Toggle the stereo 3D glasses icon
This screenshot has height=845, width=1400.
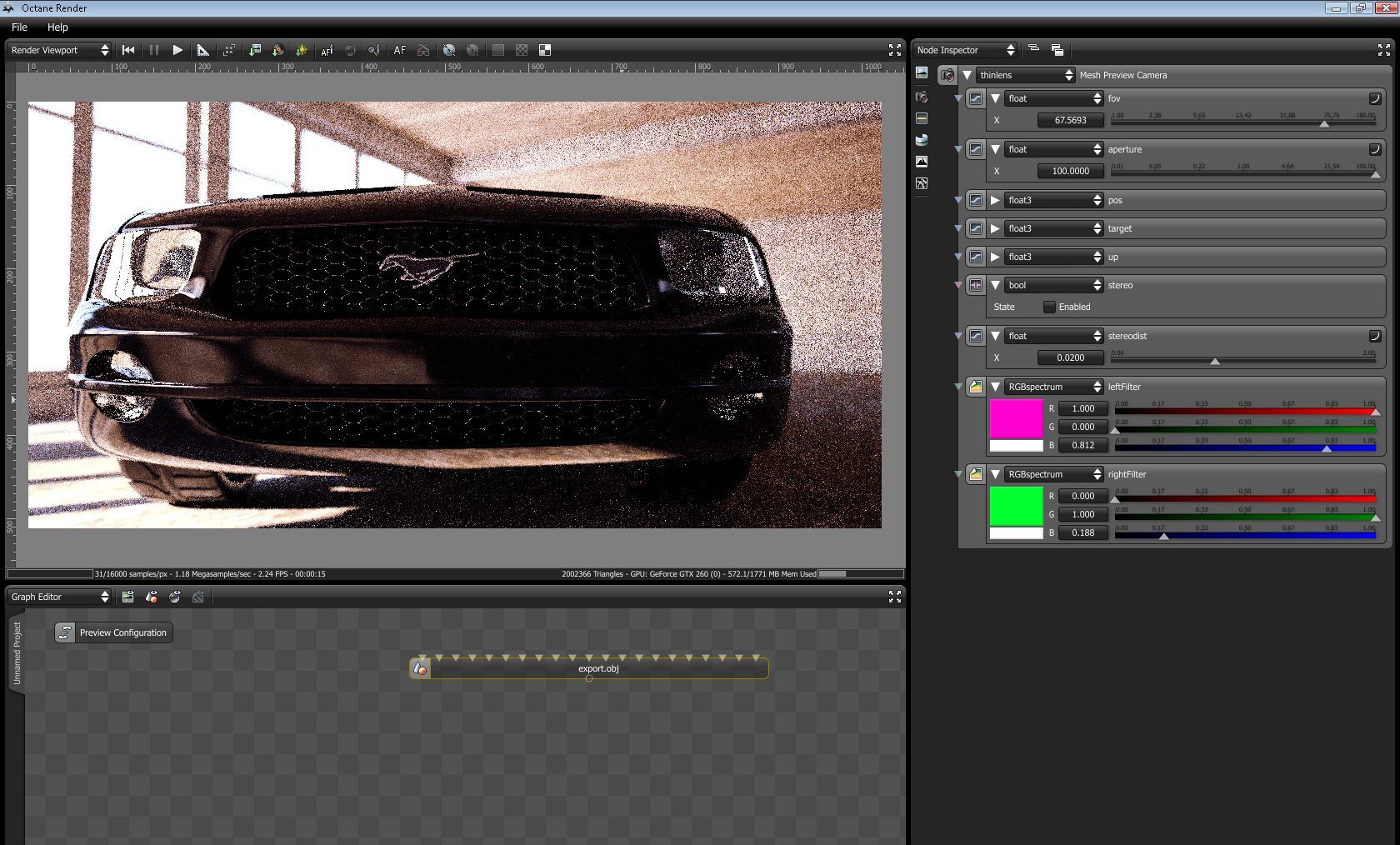click(423, 50)
